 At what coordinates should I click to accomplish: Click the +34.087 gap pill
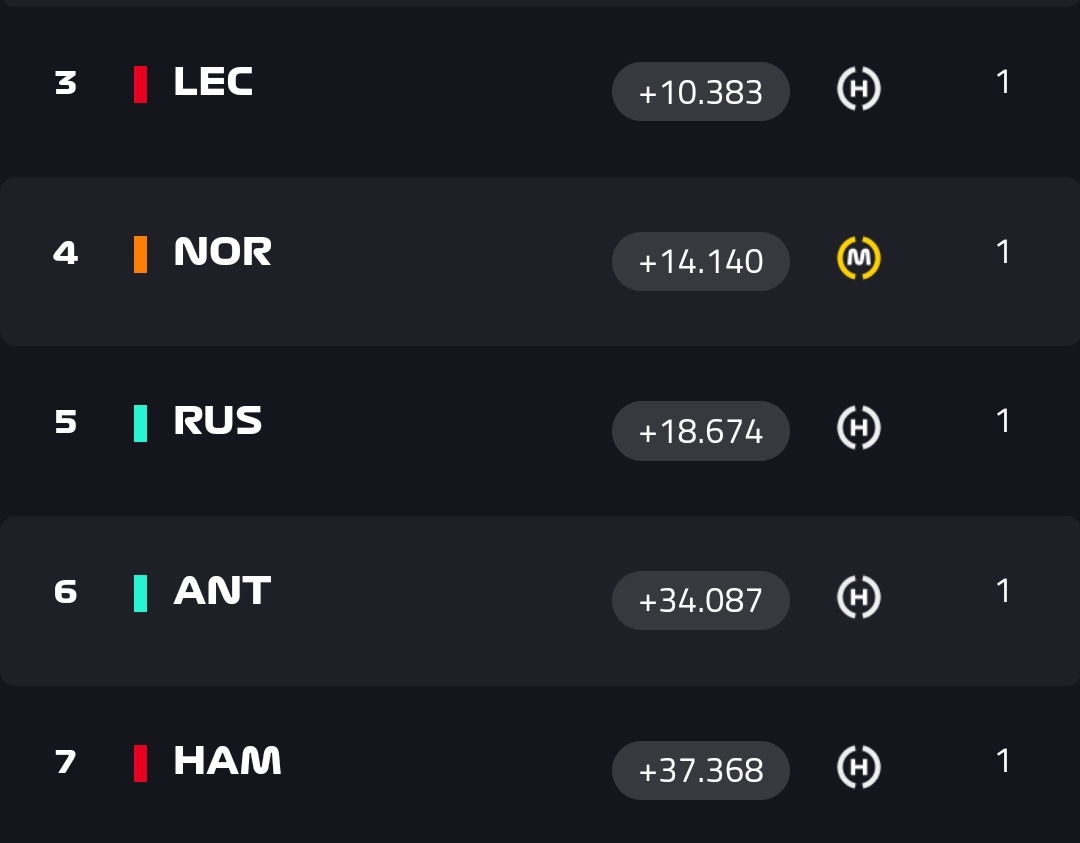click(701, 600)
